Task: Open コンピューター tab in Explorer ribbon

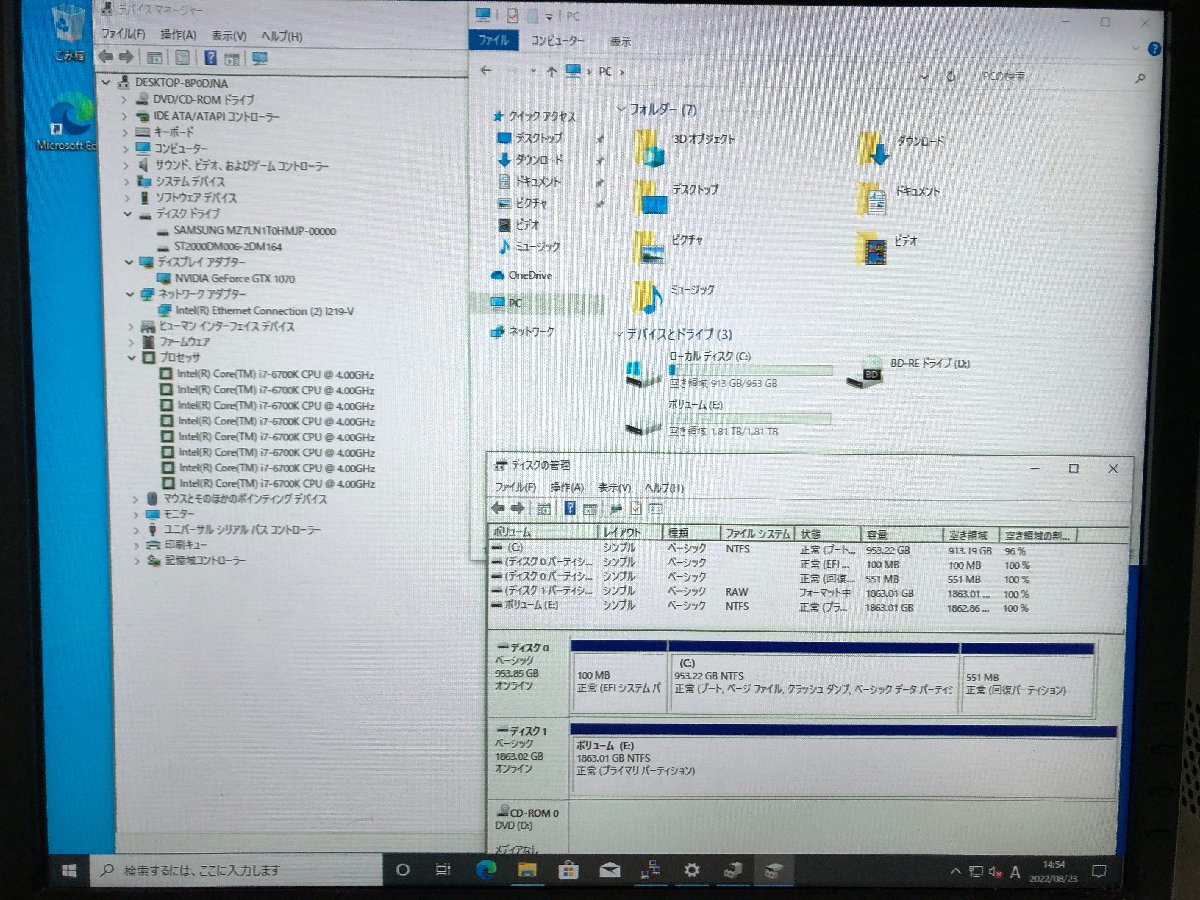Action: (x=557, y=42)
